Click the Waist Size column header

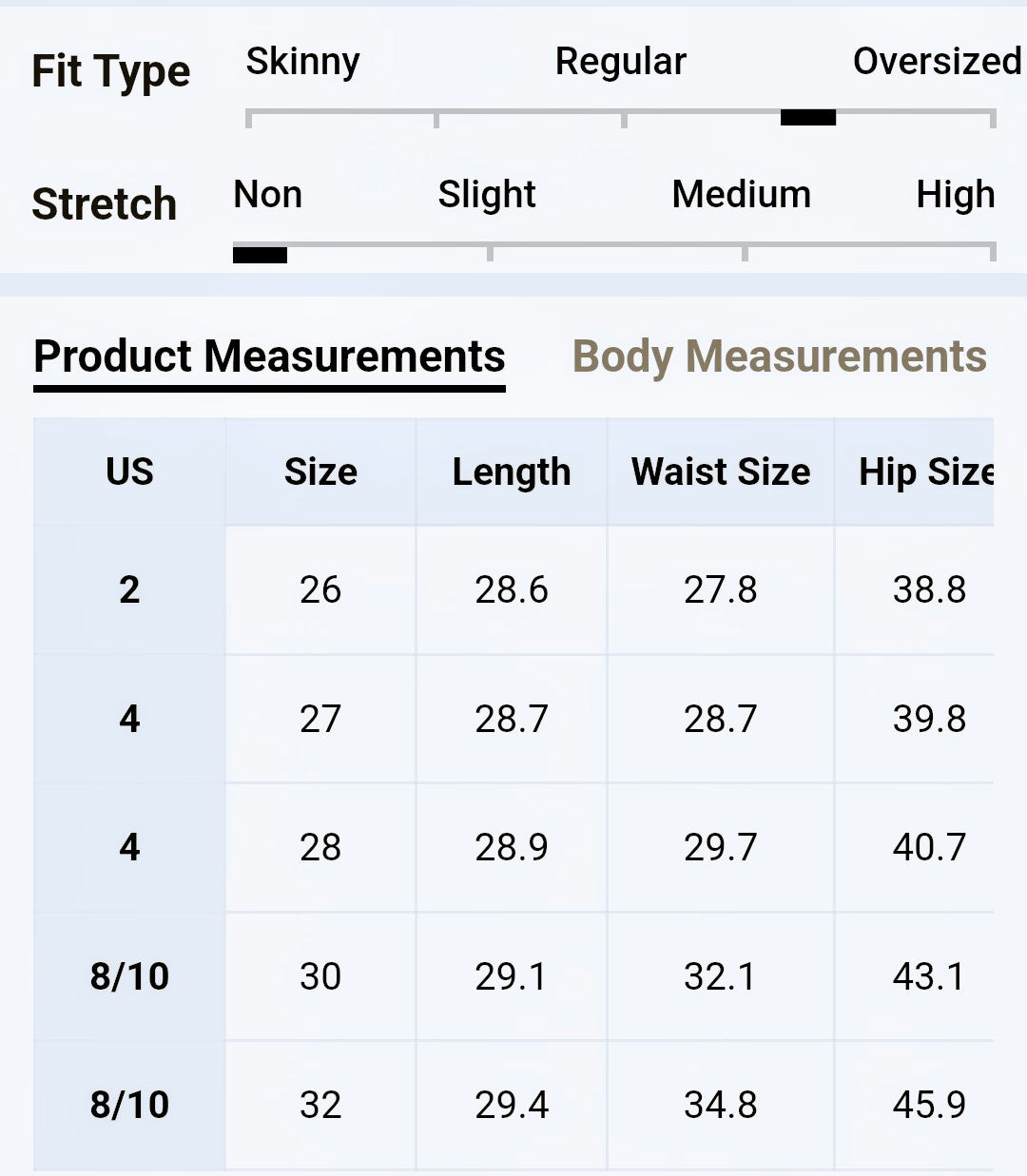pos(720,472)
